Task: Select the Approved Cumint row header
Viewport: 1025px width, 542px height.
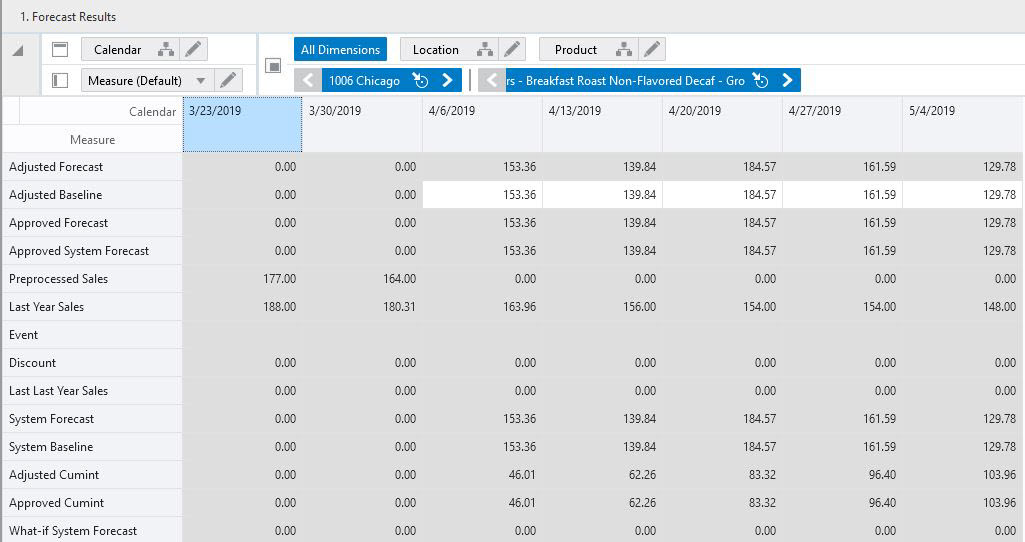Action: [x=92, y=503]
